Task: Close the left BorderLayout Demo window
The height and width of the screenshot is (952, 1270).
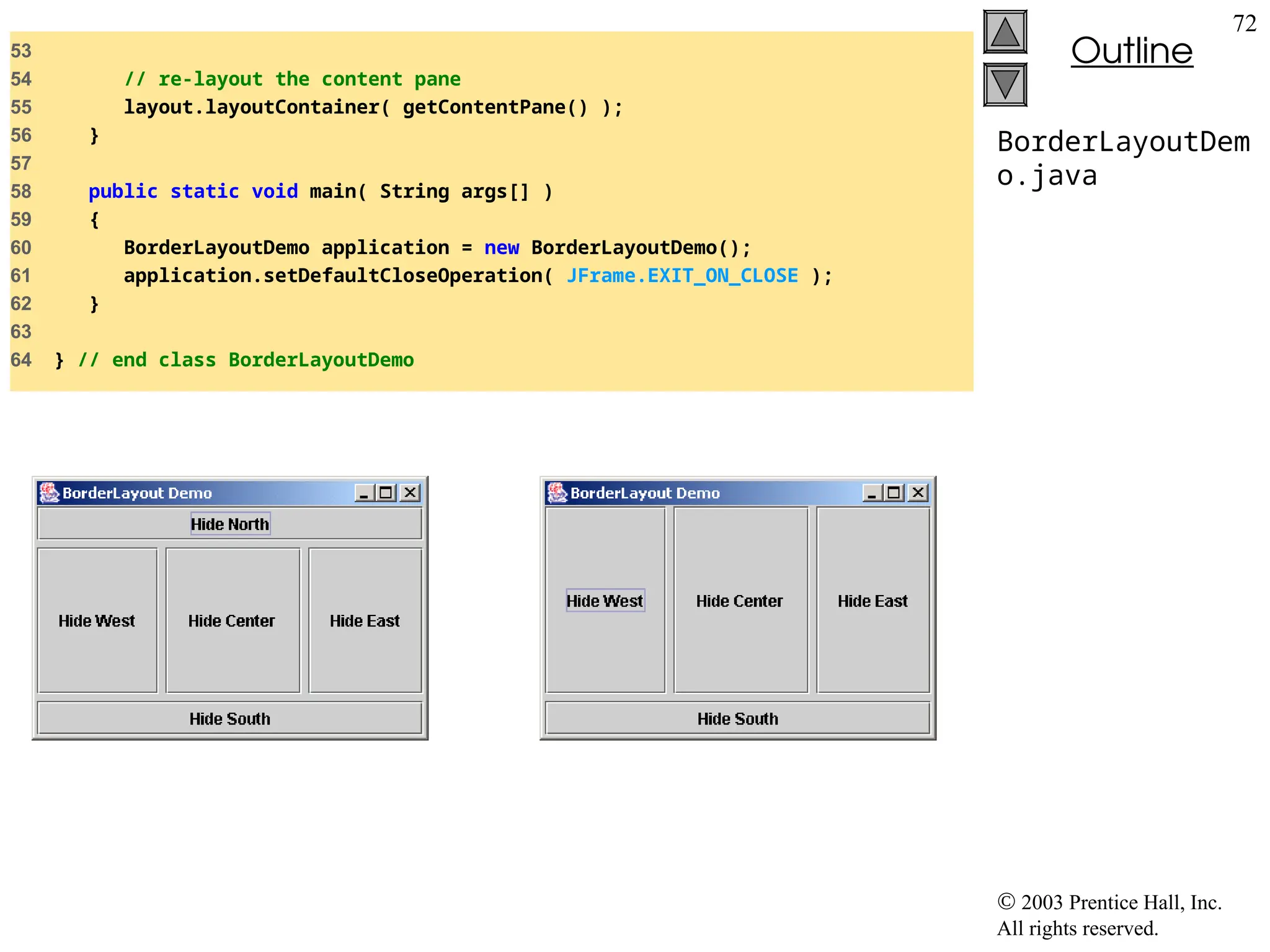Action: pos(410,493)
